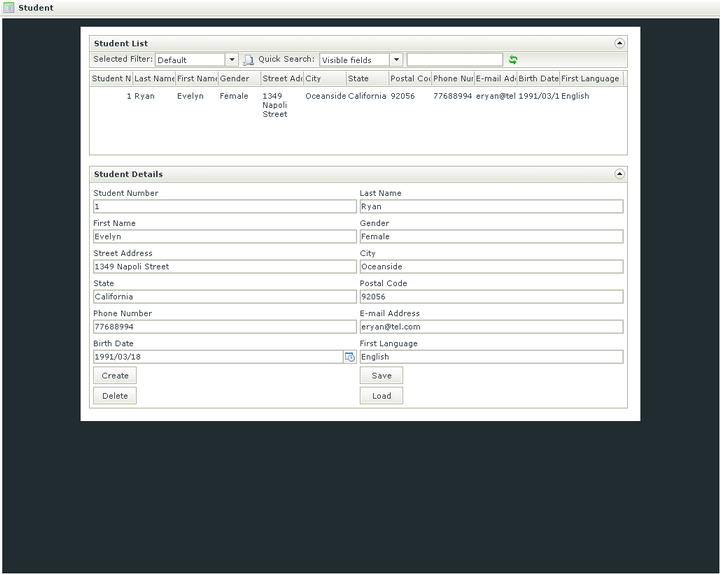Viewport: 720px width, 574px height.
Task: Select the '92056' cell in student list
Action: (403, 96)
